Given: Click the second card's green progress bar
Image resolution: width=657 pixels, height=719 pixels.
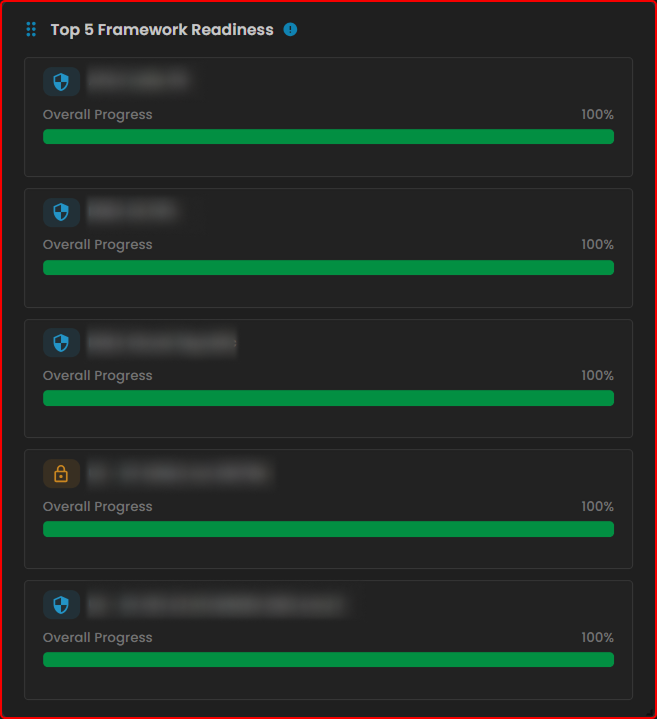Looking at the screenshot, I should [328, 268].
